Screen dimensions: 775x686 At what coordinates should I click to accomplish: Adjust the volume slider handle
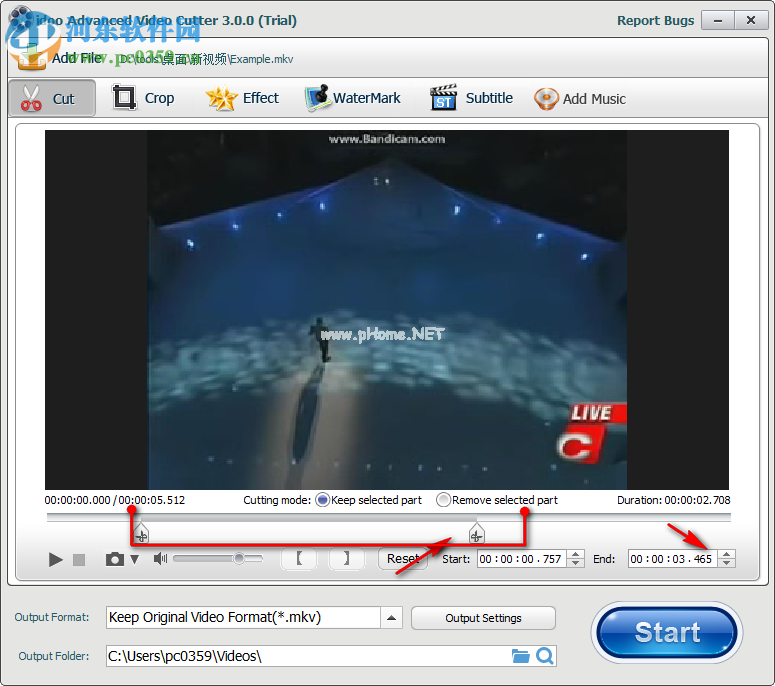point(239,558)
